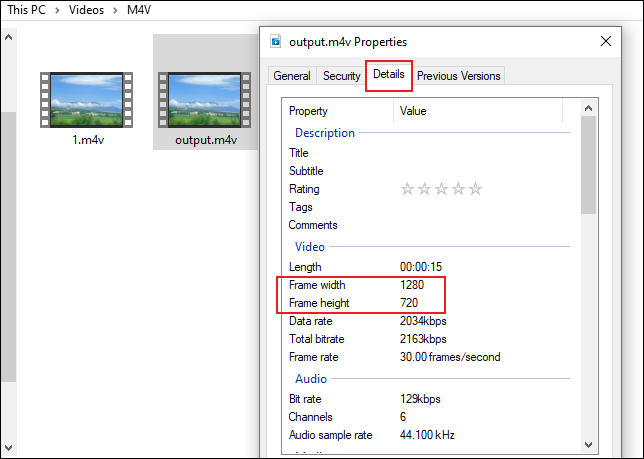Click the Audio sample rate label
The image size is (644, 459).
click(331, 435)
